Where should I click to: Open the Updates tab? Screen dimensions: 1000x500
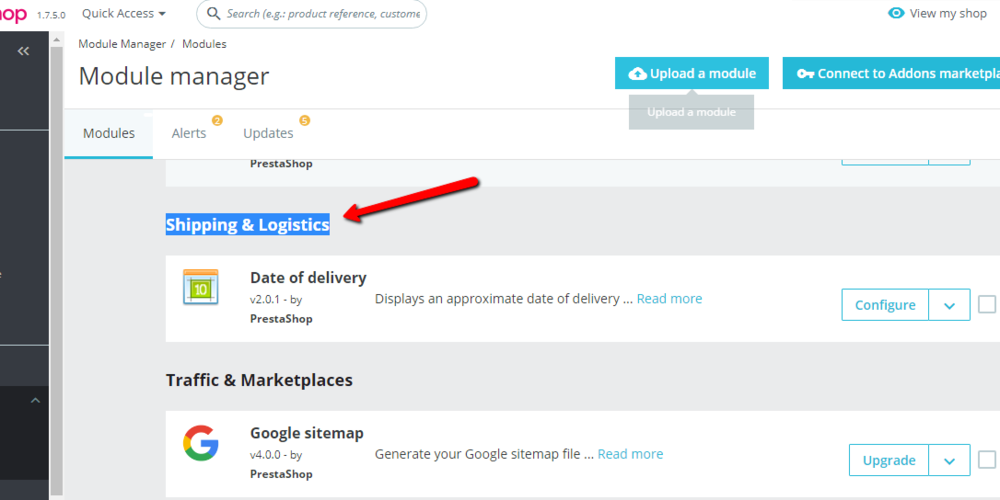click(x=268, y=133)
